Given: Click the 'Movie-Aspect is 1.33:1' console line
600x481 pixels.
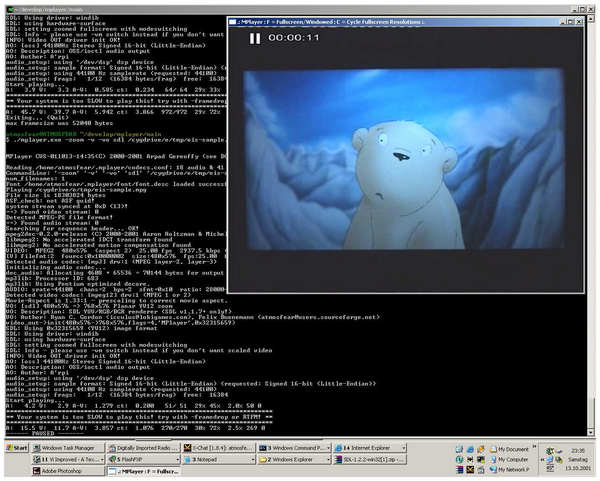Looking at the screenshot, I should [x=116, y=300].
